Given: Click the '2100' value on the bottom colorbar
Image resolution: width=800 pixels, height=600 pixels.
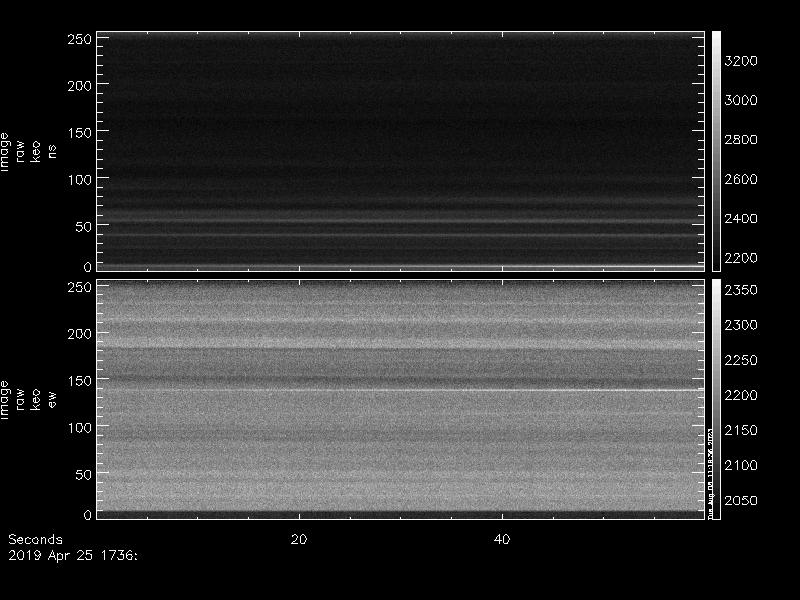Looking at the screenshot, I should click(x=741, y=465).
